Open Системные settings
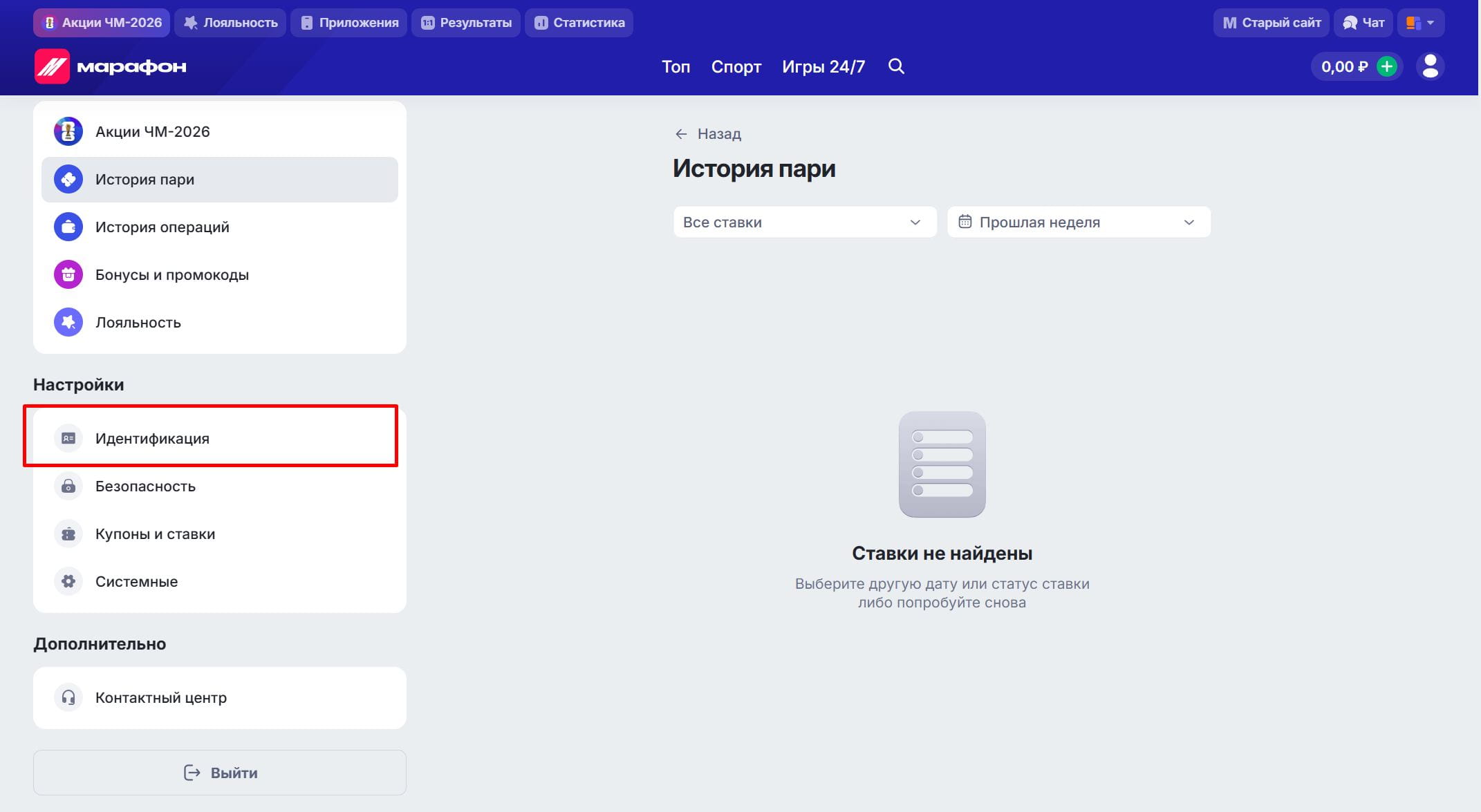1481x812 pixels. pyautogui.click(x=220, y=581)
